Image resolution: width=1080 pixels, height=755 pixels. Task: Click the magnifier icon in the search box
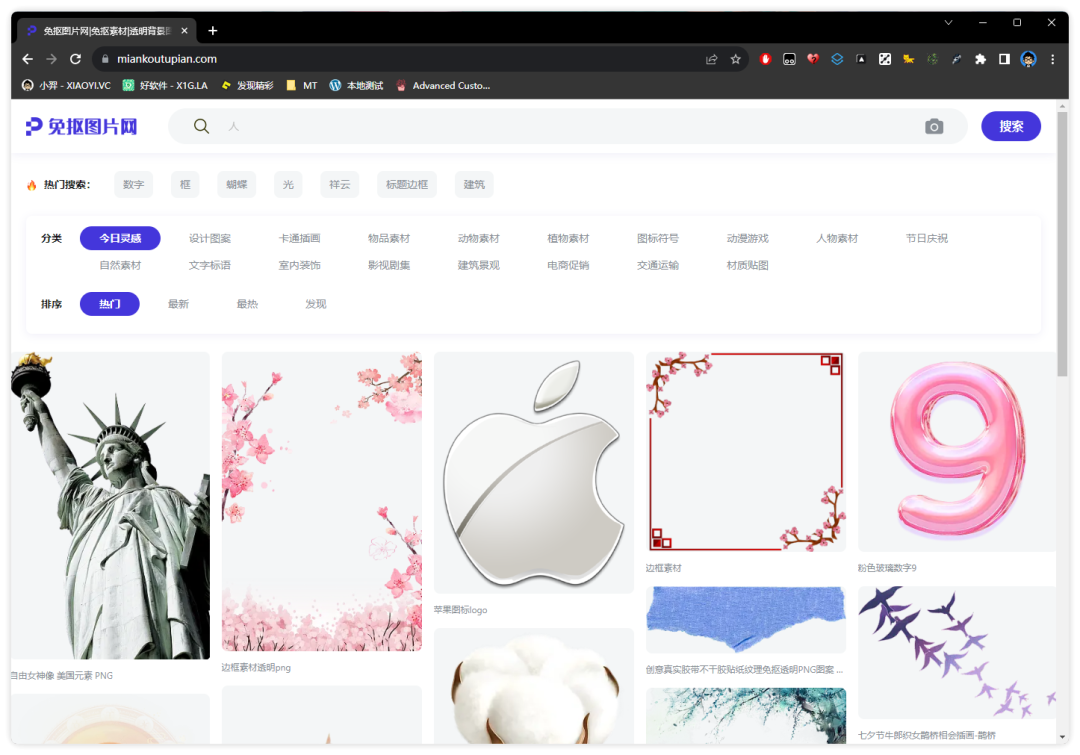tap(201, 126)
